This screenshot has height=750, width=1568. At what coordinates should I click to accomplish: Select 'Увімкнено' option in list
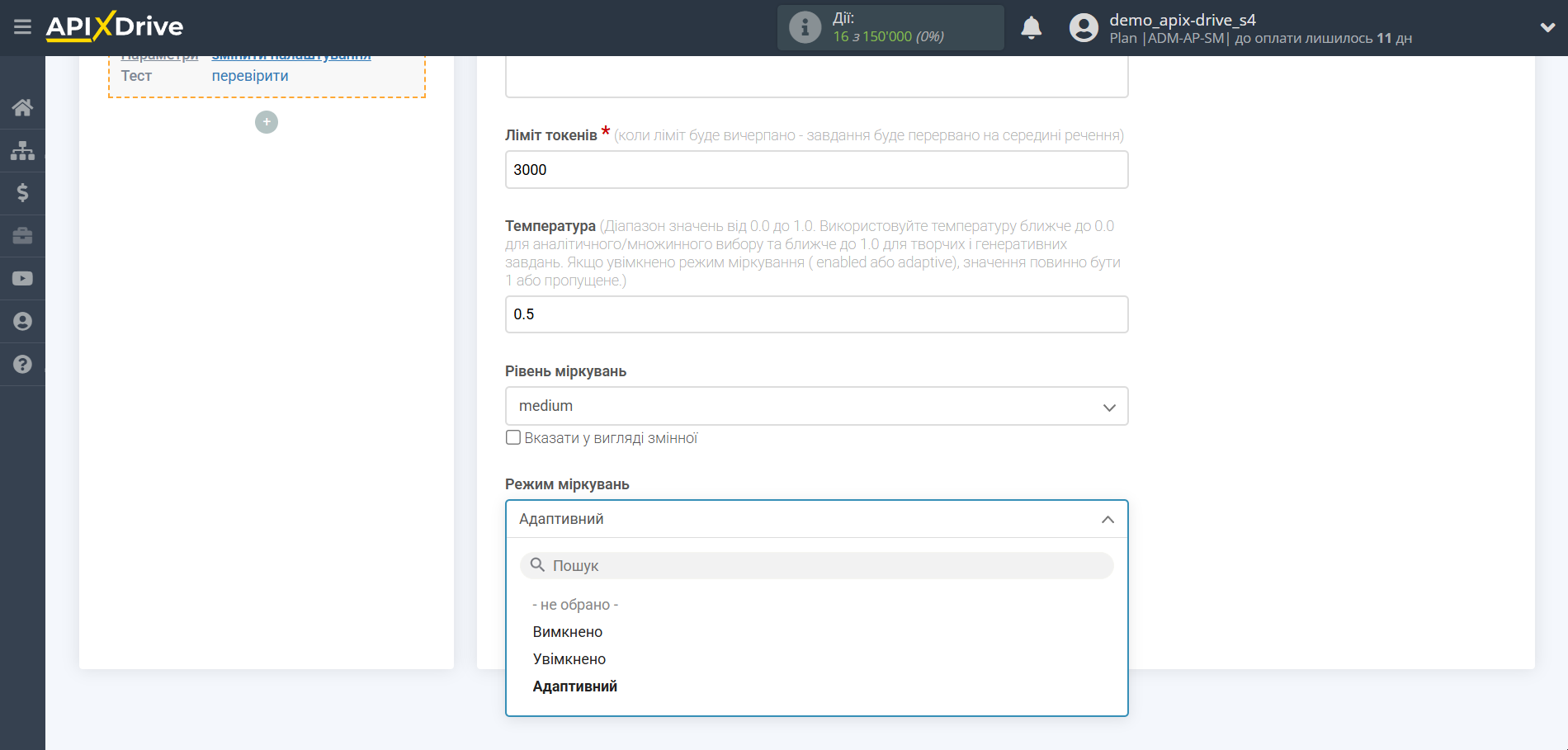click(569, 659)
